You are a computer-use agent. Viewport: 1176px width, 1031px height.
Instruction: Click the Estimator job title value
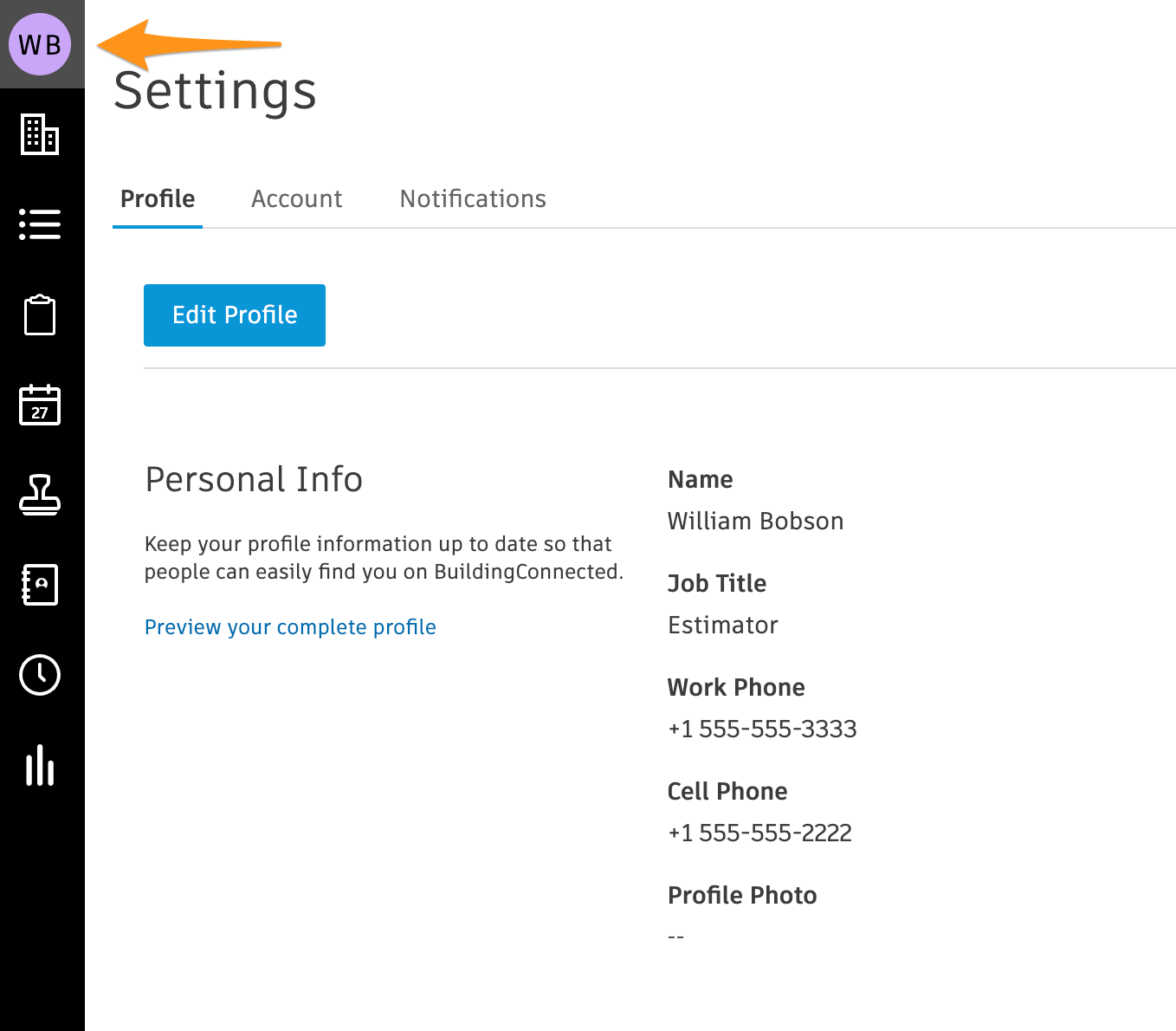coord(722,626)
